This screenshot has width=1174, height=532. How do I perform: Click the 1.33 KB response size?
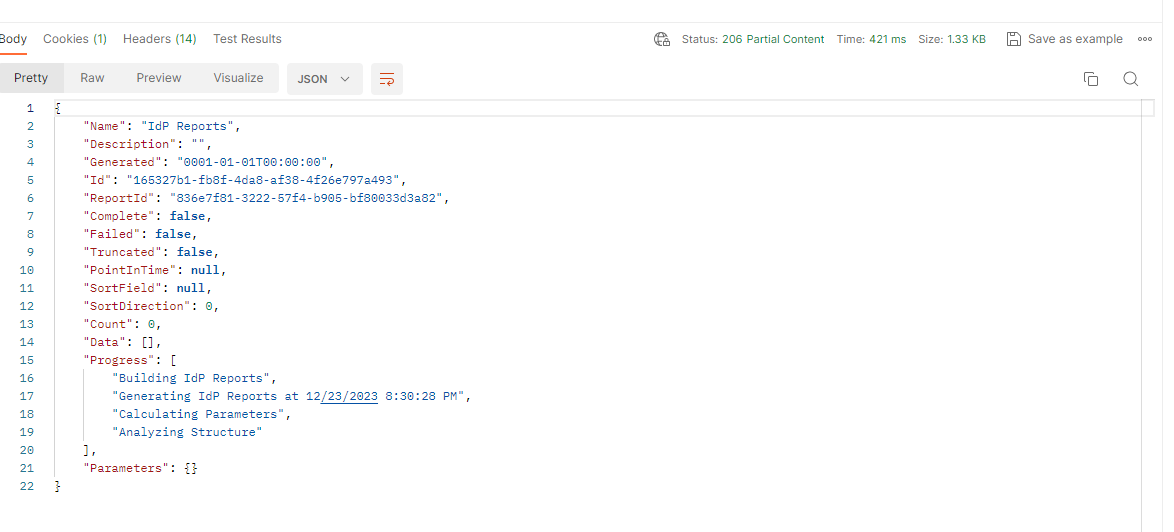(965, 39)
